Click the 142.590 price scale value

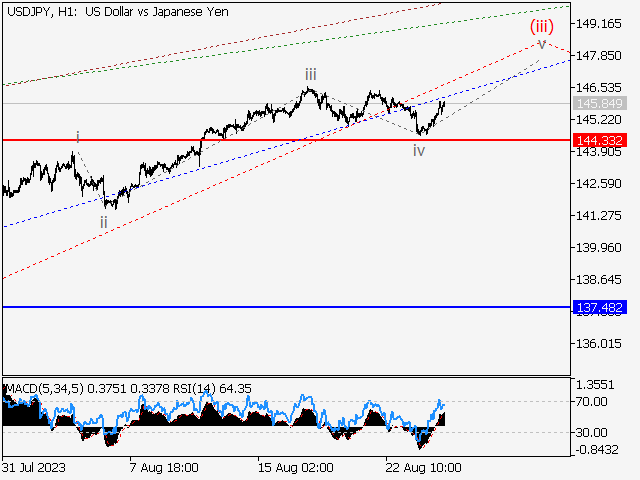598,184
